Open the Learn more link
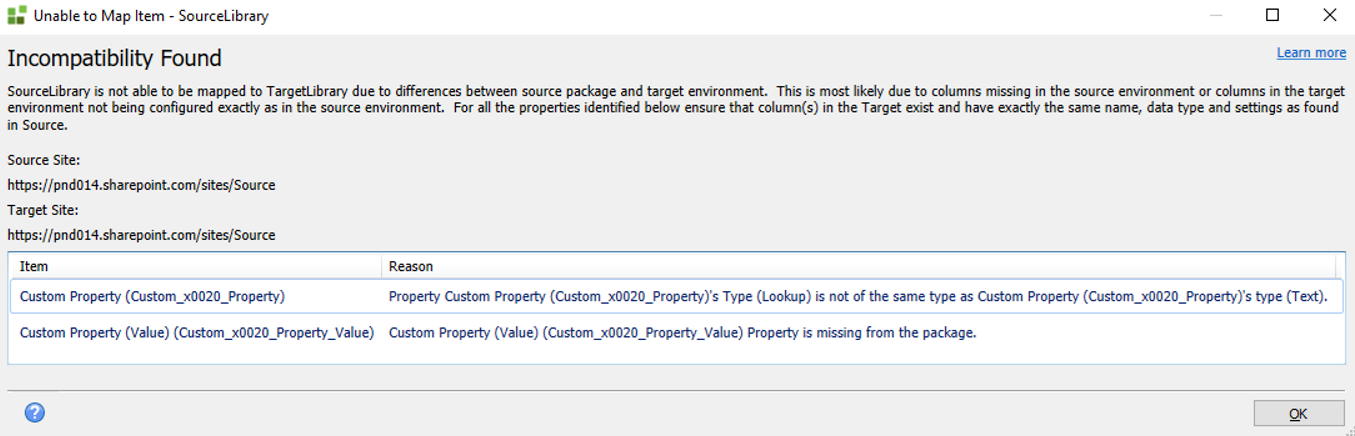 (x=1311, y=53)
